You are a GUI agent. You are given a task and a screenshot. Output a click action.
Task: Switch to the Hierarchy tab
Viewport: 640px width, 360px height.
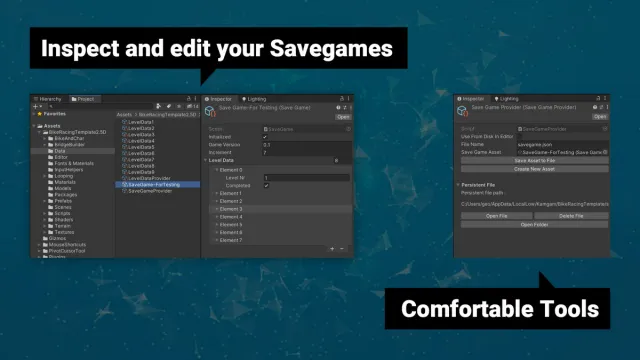pos(48,99)
